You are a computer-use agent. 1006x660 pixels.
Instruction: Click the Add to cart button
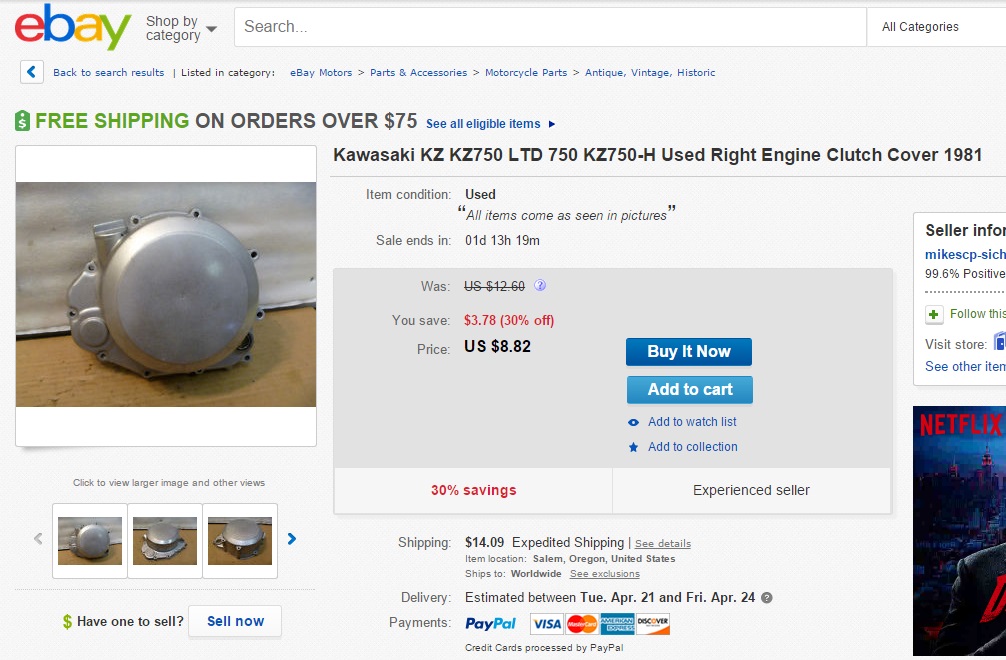click(x=689, y=390)
